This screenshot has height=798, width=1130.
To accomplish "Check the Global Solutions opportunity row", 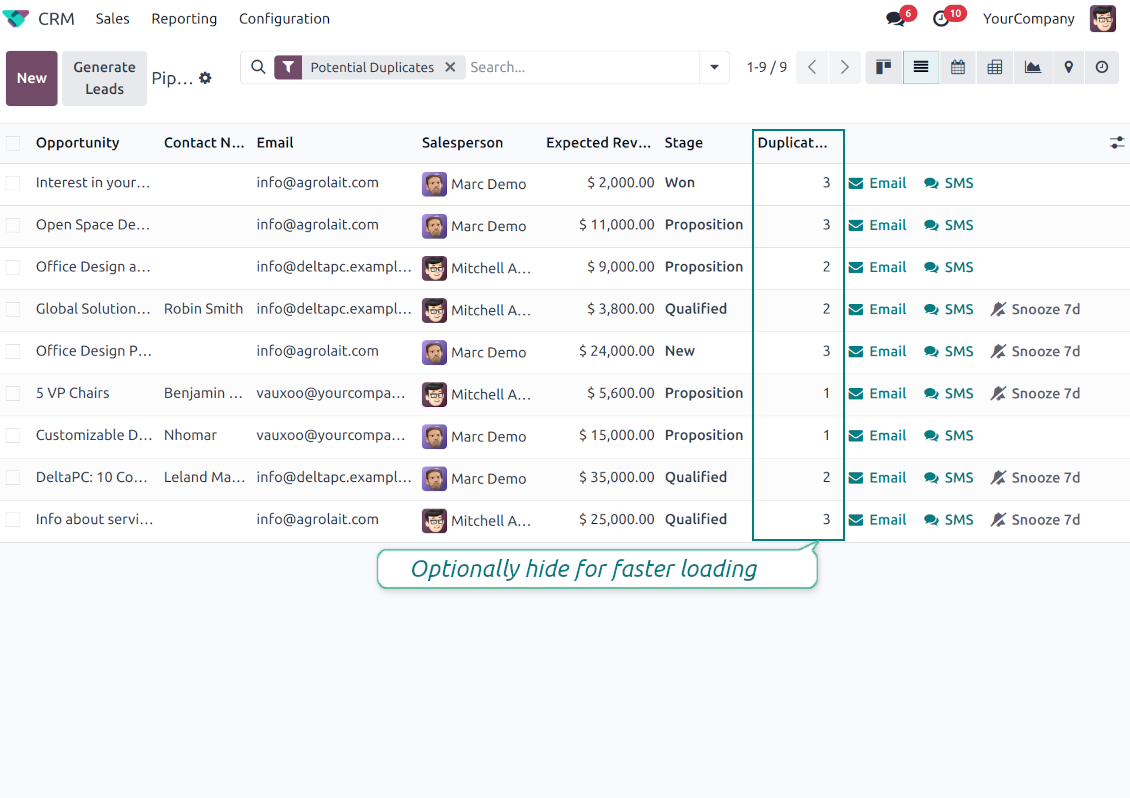I will (x=13, y=310).
